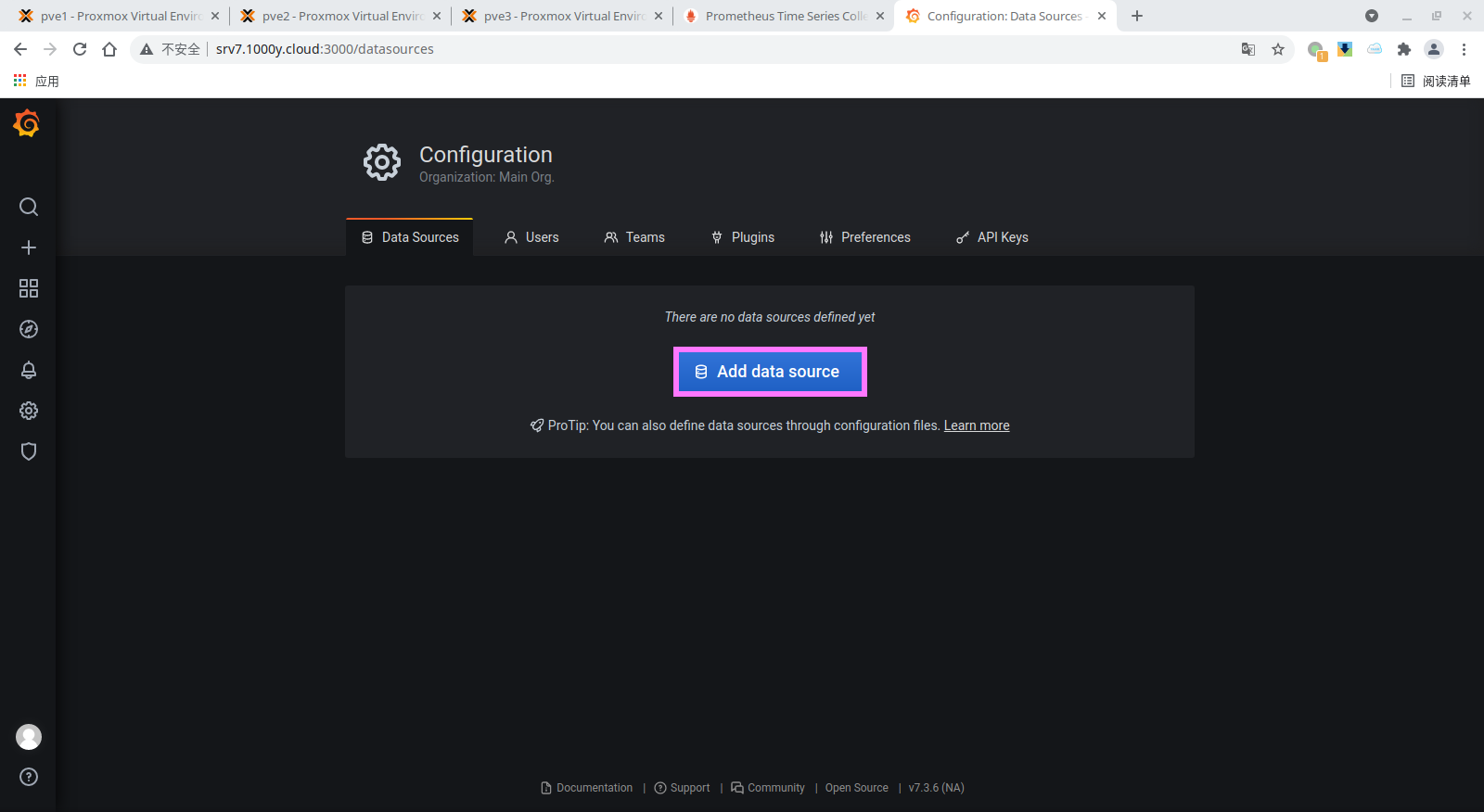This screenshot has width=1484, height=812.
Task: Switch to the Prometheus Time Series browser tab
Action: coord(784,16)
